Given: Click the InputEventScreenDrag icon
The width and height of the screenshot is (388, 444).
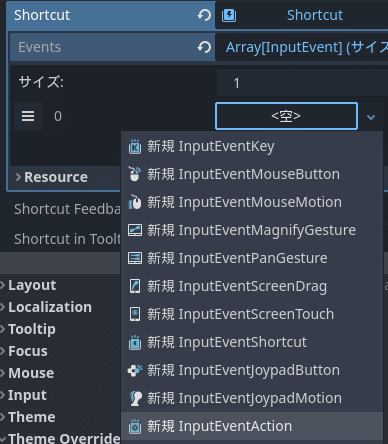Looking at the screenshot, I should coord(135,286).
